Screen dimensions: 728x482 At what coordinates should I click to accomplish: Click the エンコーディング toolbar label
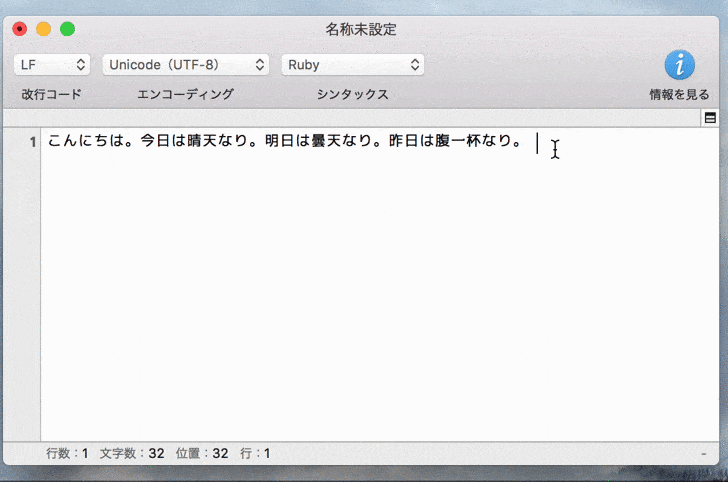(186, 94)
